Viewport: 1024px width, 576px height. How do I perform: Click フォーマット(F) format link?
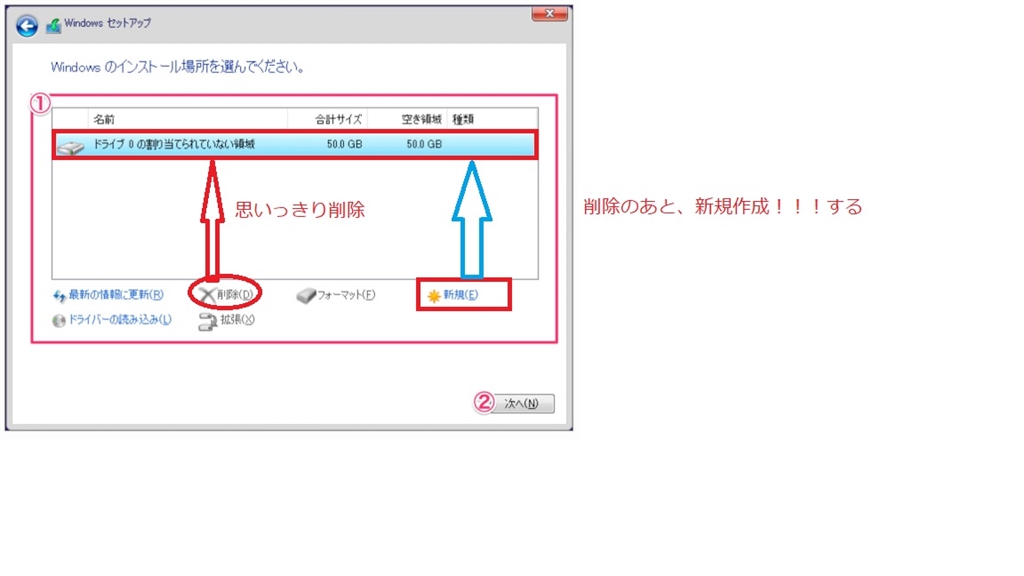tap(346, 295)
